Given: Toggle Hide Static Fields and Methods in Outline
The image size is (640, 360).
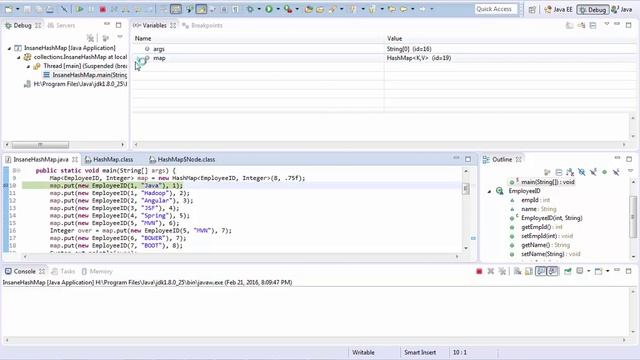Looking at the screenshot, I should click(x=593, y=172).
